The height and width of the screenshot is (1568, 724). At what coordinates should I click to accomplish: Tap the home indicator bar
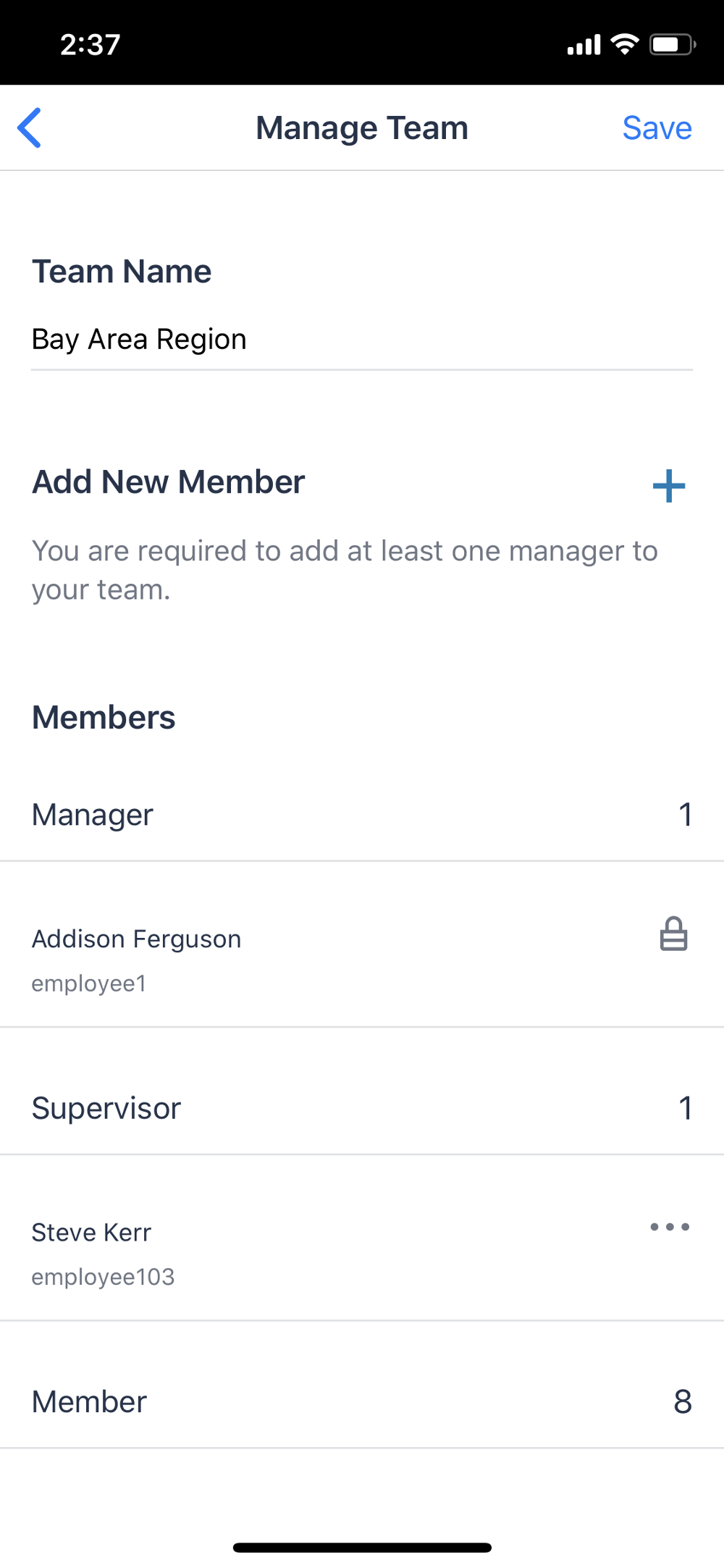tap(362, 1548)
